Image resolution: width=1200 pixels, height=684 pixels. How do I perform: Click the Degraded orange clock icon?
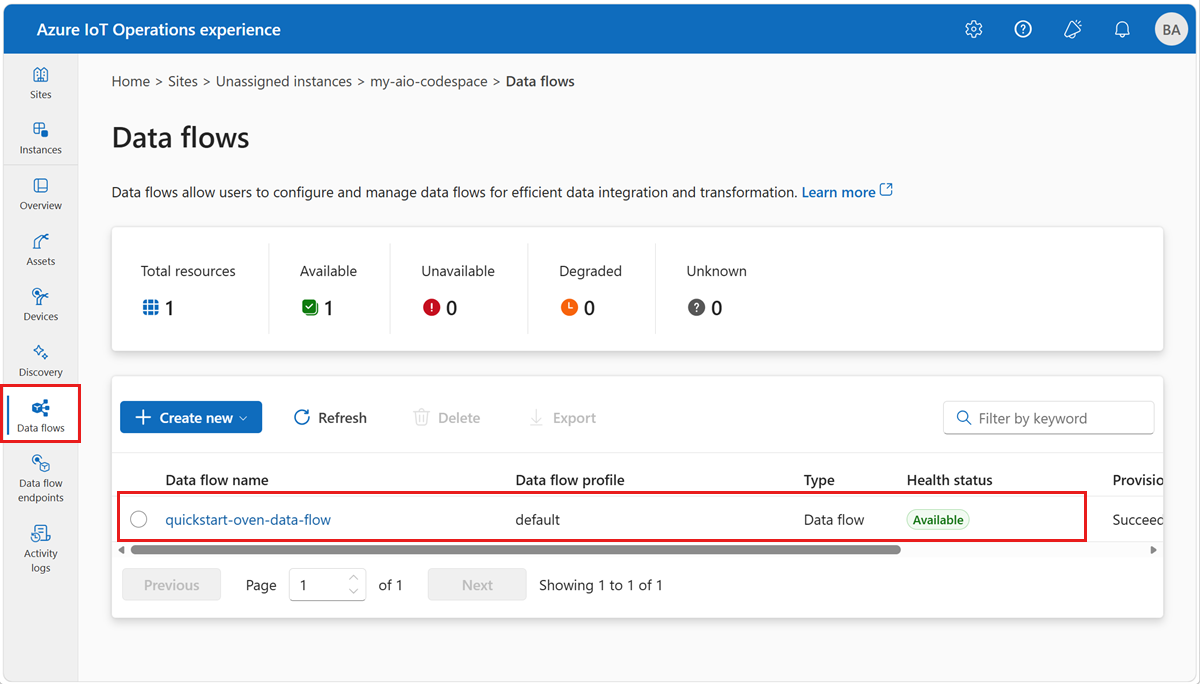[x=568, y=308]
